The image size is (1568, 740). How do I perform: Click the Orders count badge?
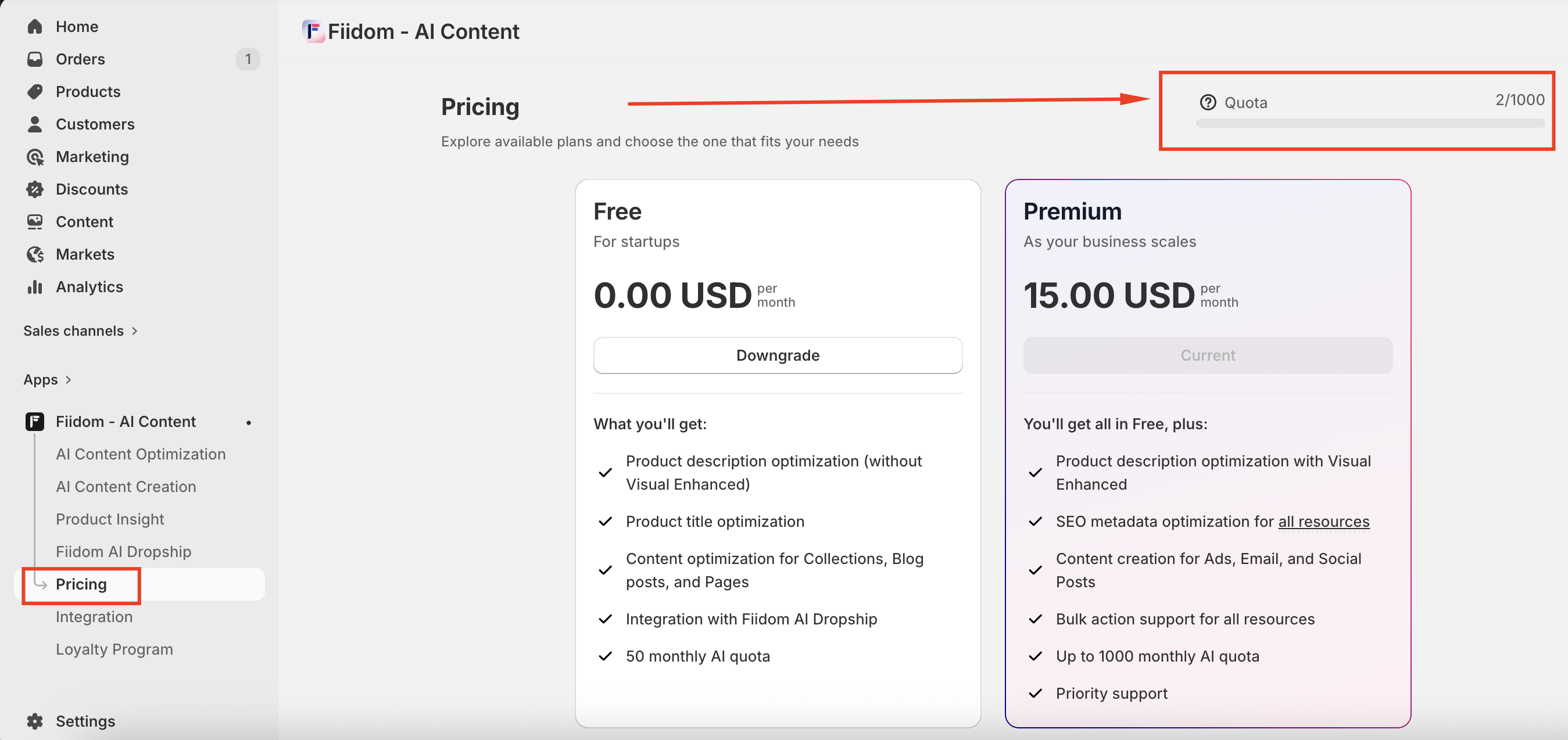[x=248, y=59]
